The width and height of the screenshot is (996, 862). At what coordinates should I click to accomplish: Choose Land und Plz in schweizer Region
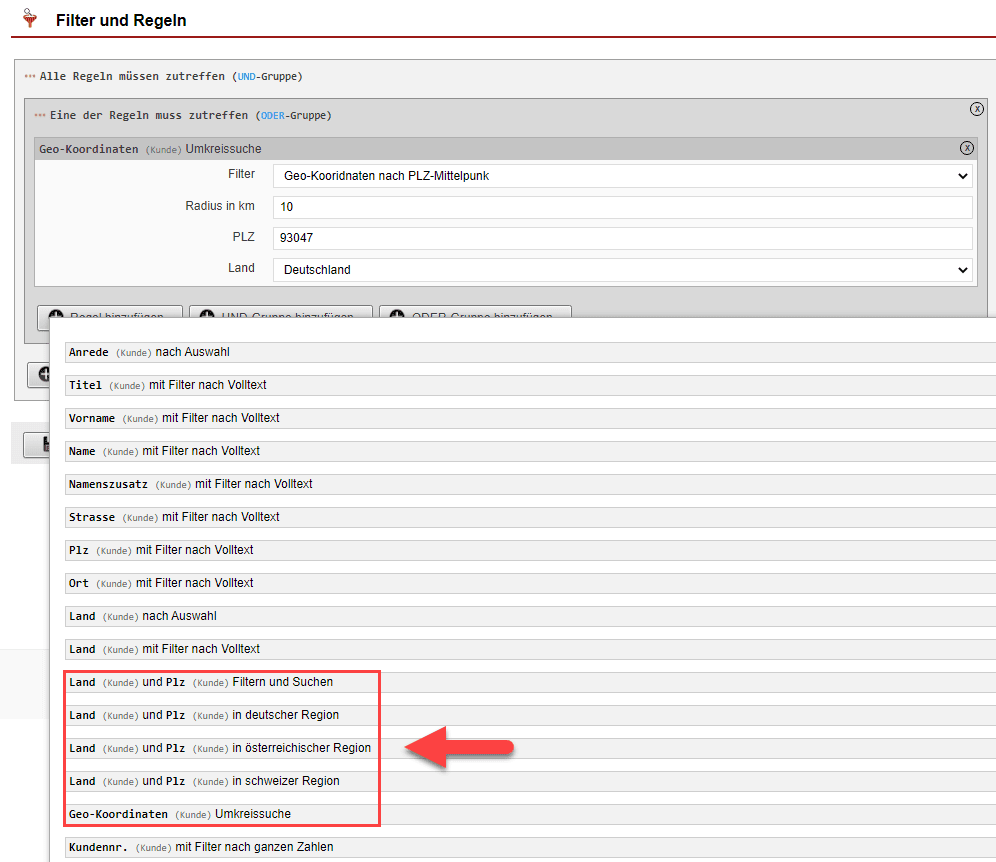[204, 781]
